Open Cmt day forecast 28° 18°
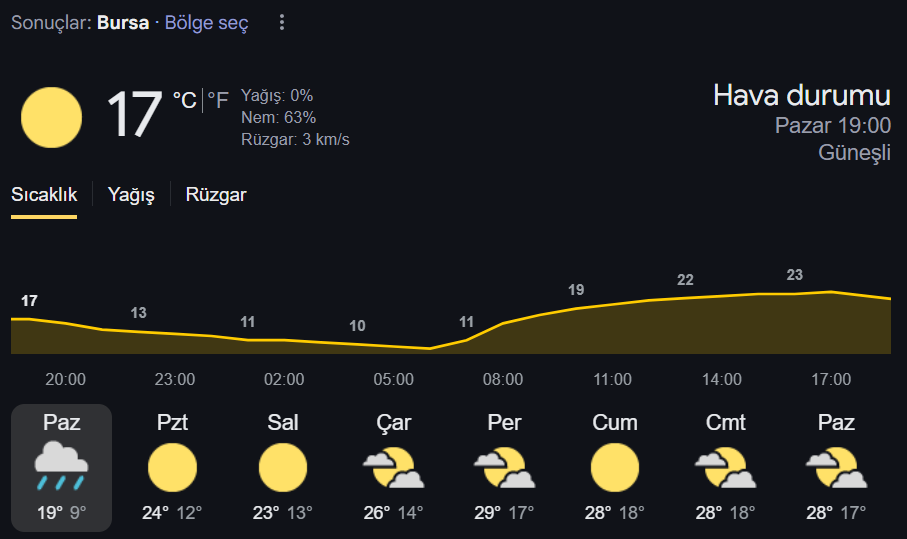Image resolution: width=907 pixels, height=539 pixels. [x=725, y=467]
